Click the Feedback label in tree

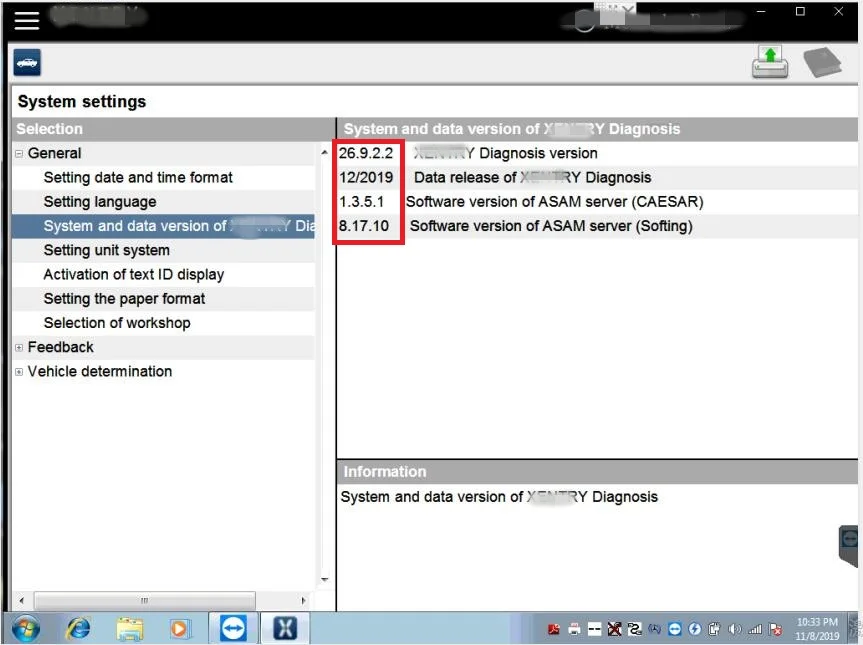click(x=61, y=347)
